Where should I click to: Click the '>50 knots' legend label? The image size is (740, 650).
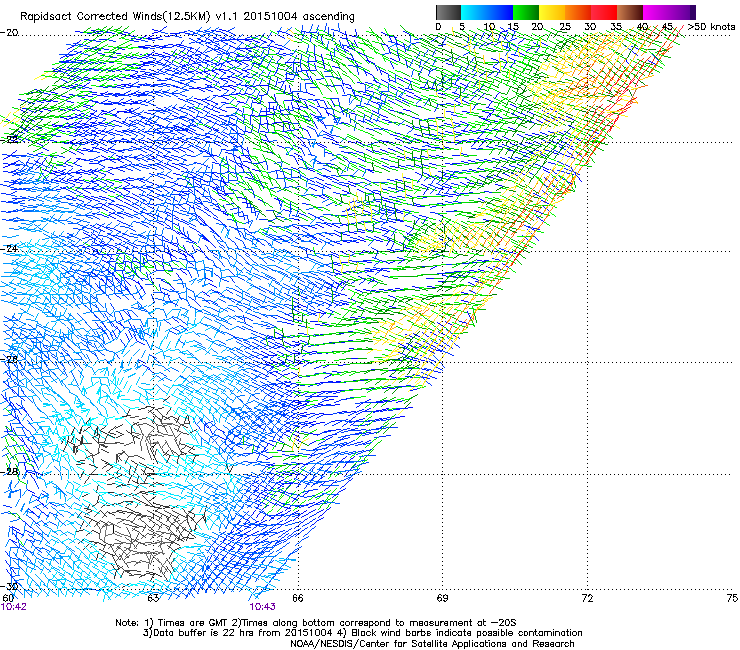pos(711,27)
